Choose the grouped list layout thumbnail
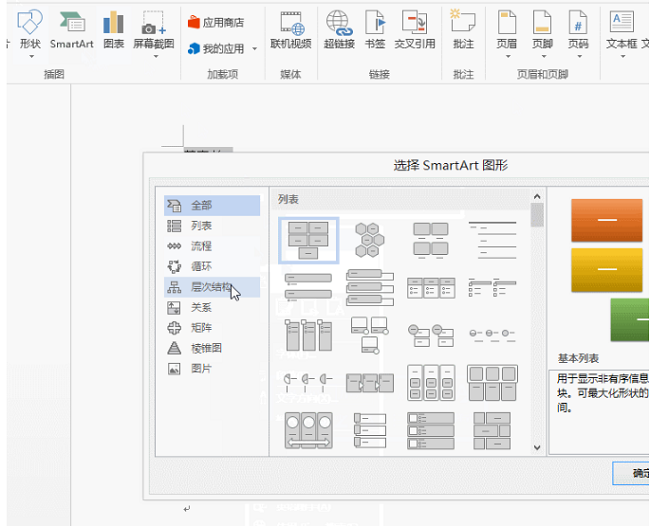The image size is (650, 526). point(431,382)
